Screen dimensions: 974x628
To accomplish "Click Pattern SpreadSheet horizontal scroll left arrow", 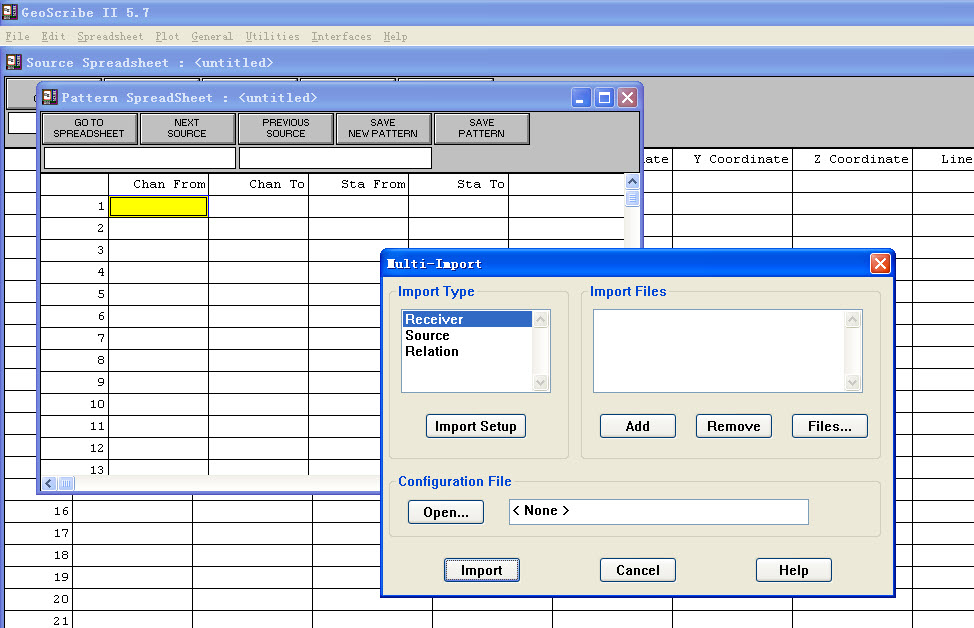I will pyautogui.click(x=49, y=483).
